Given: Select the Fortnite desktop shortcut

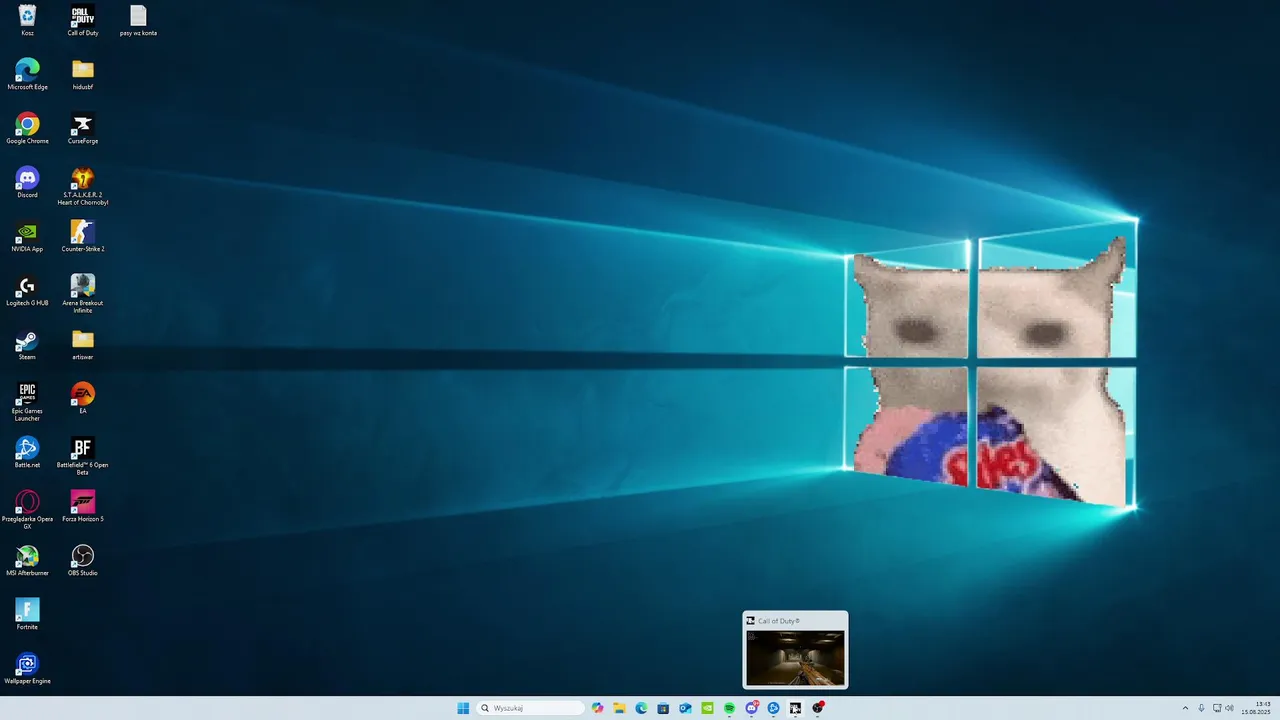Looking at the screenshot, I should [x=27, y=614].
